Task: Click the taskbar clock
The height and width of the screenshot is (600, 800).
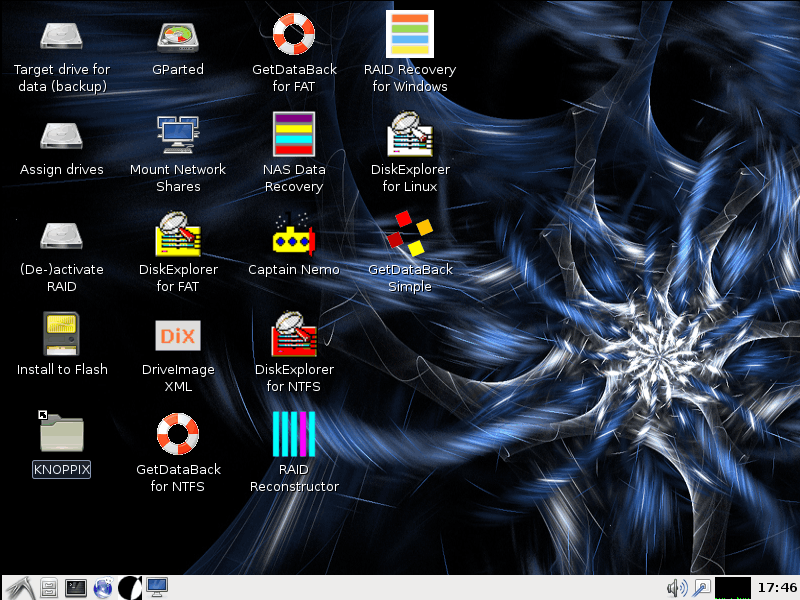Action: click(777, 587)
